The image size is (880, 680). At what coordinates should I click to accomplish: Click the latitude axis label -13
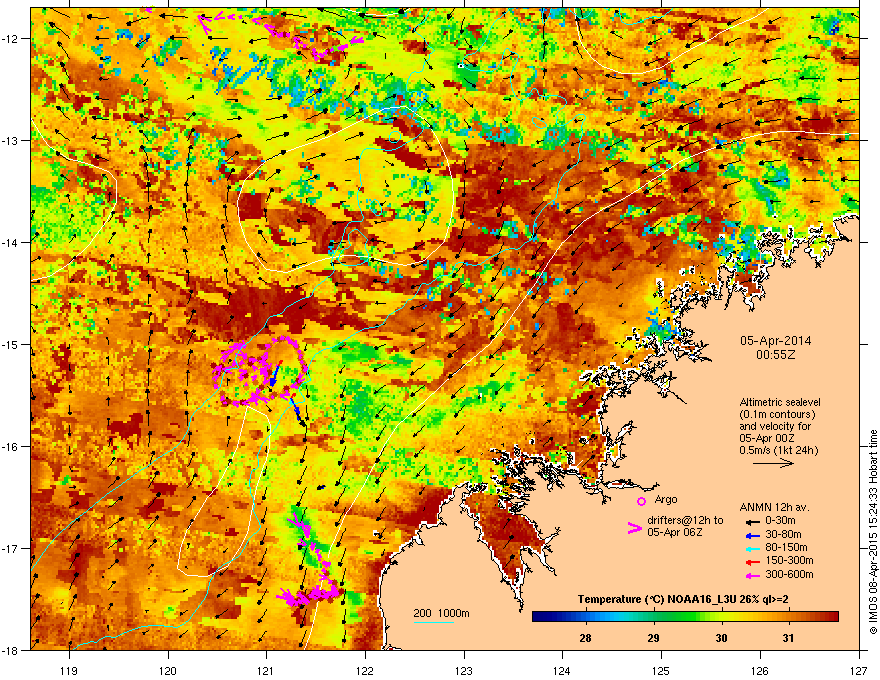(x=11, y=140)
